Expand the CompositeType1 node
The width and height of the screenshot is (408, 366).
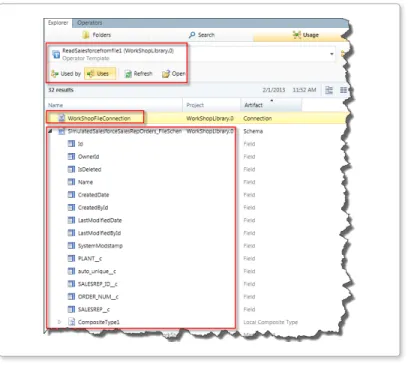tap(59, 322)
